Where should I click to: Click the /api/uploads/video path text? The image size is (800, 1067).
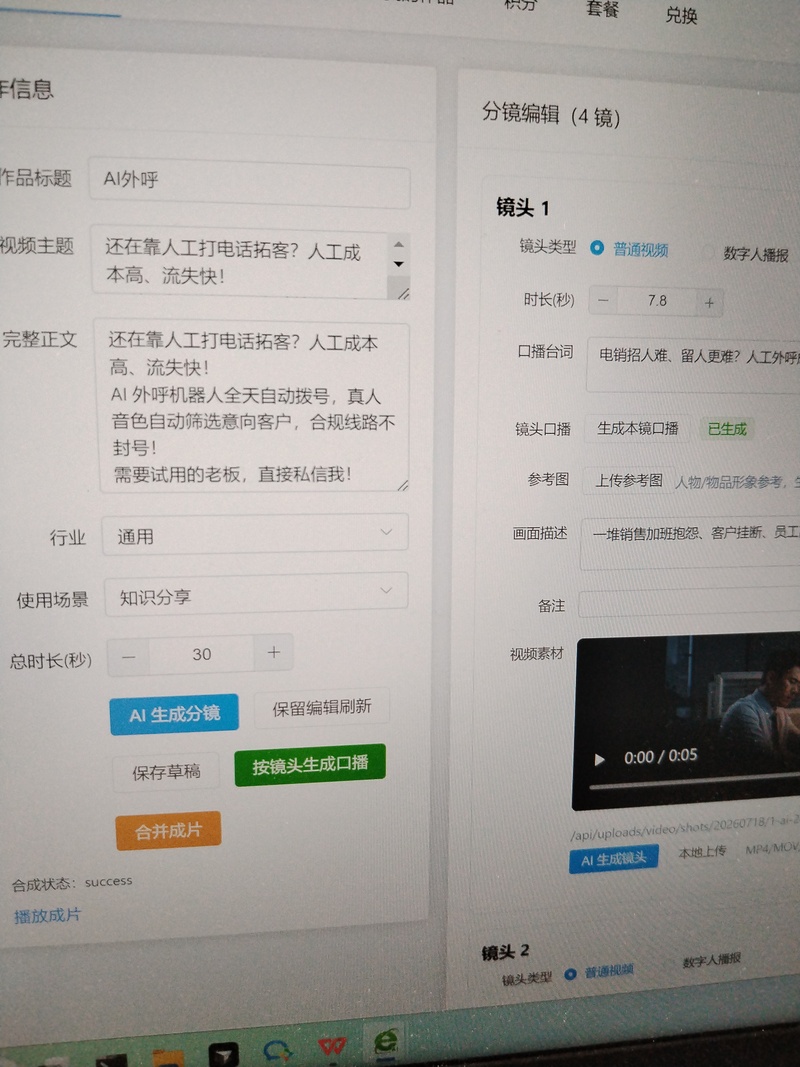(684, 827)
